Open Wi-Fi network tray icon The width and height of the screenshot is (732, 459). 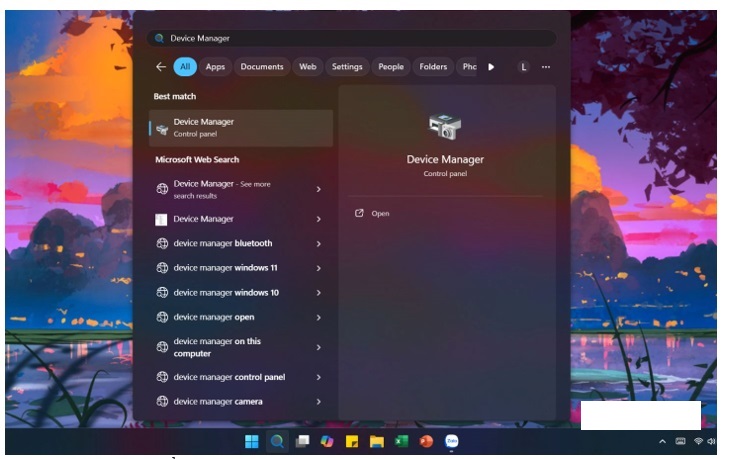(x=698, y=441)
